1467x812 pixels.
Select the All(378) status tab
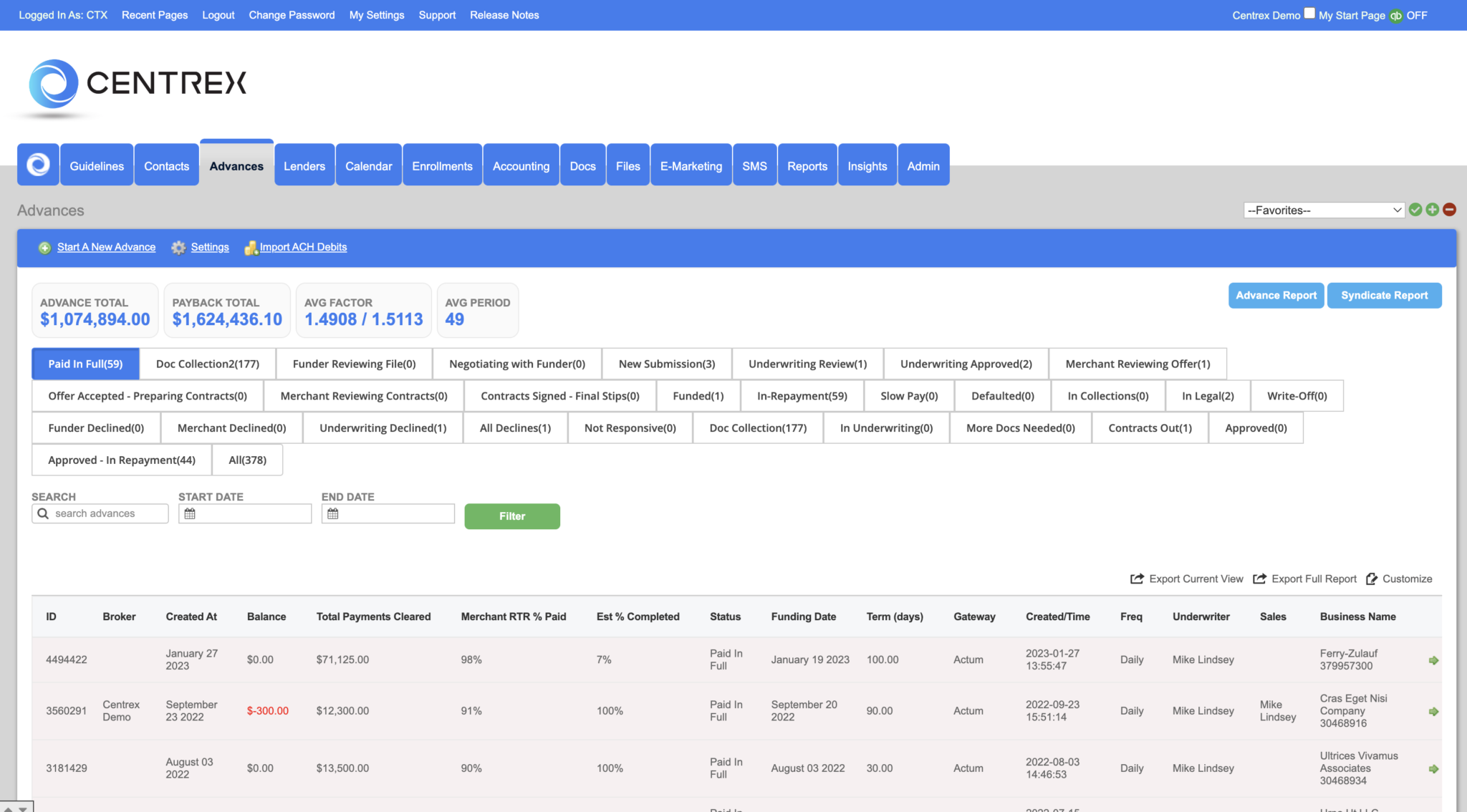[x=248, y=460]
